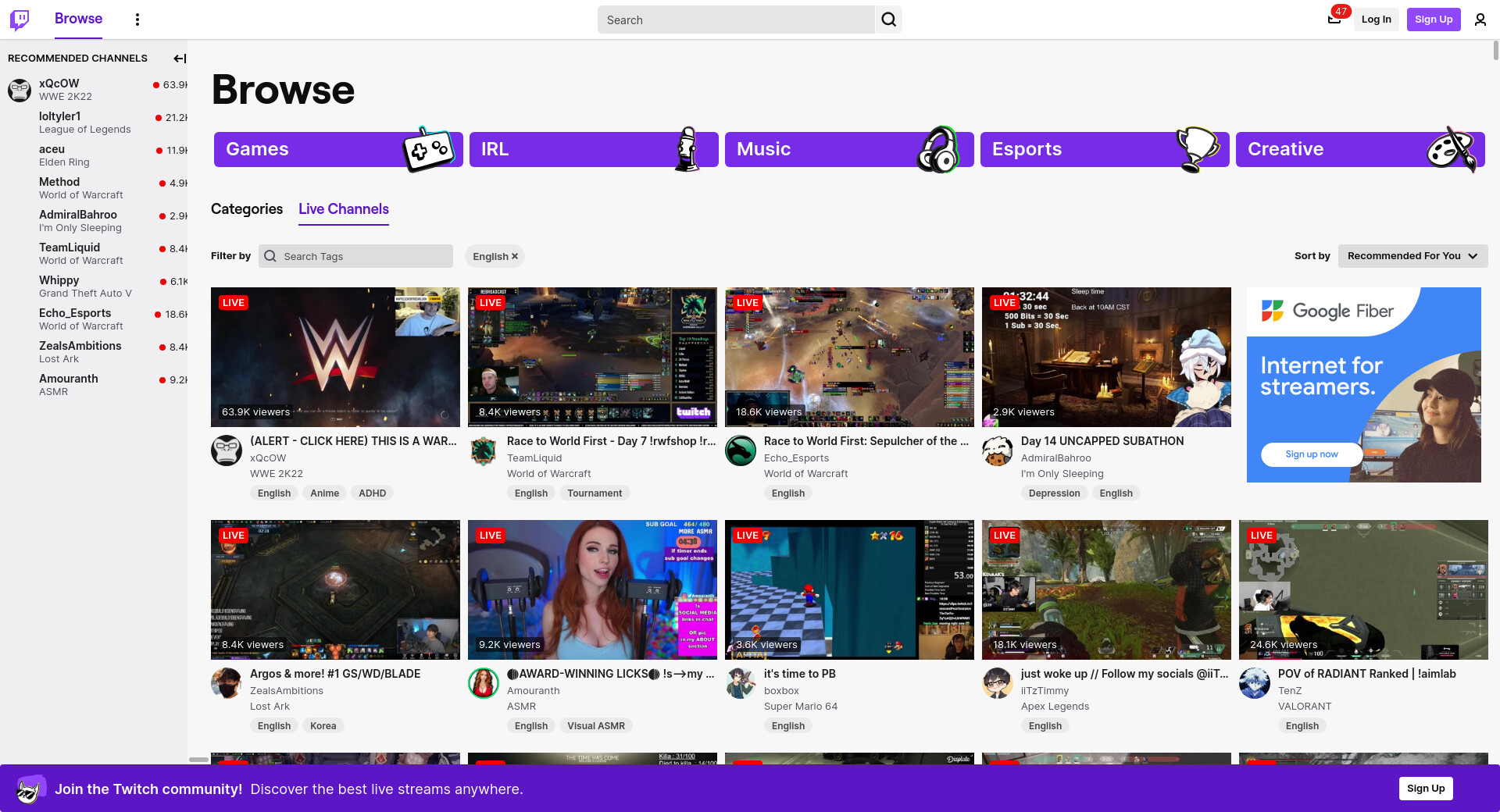Open 'it's time to PB' stream title
Image resolution: width=1500 pixels, height=812 pixels.
[x=800, y=674]
